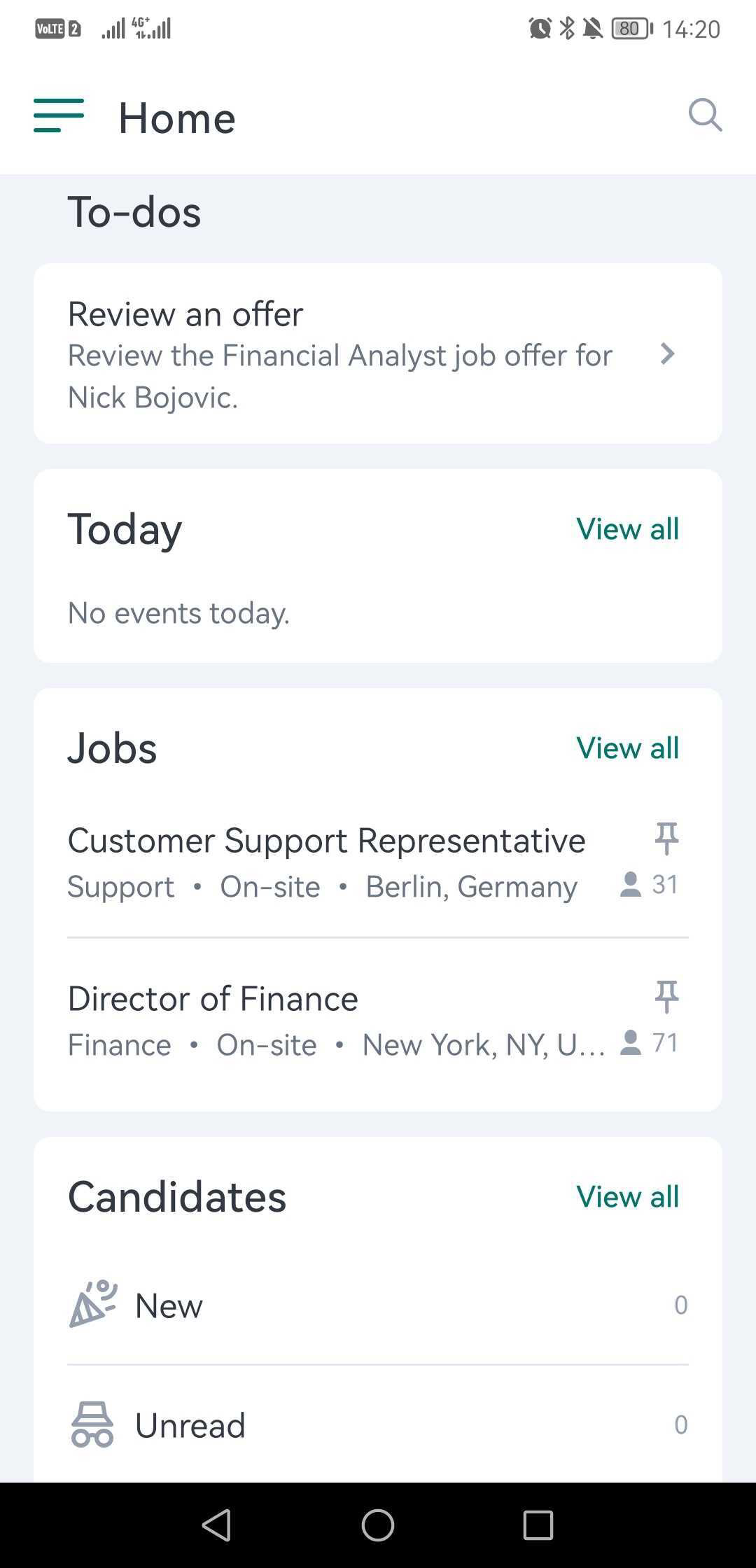
Task: Tap the search magnifier icon
Action: click(x=704, y=115)
